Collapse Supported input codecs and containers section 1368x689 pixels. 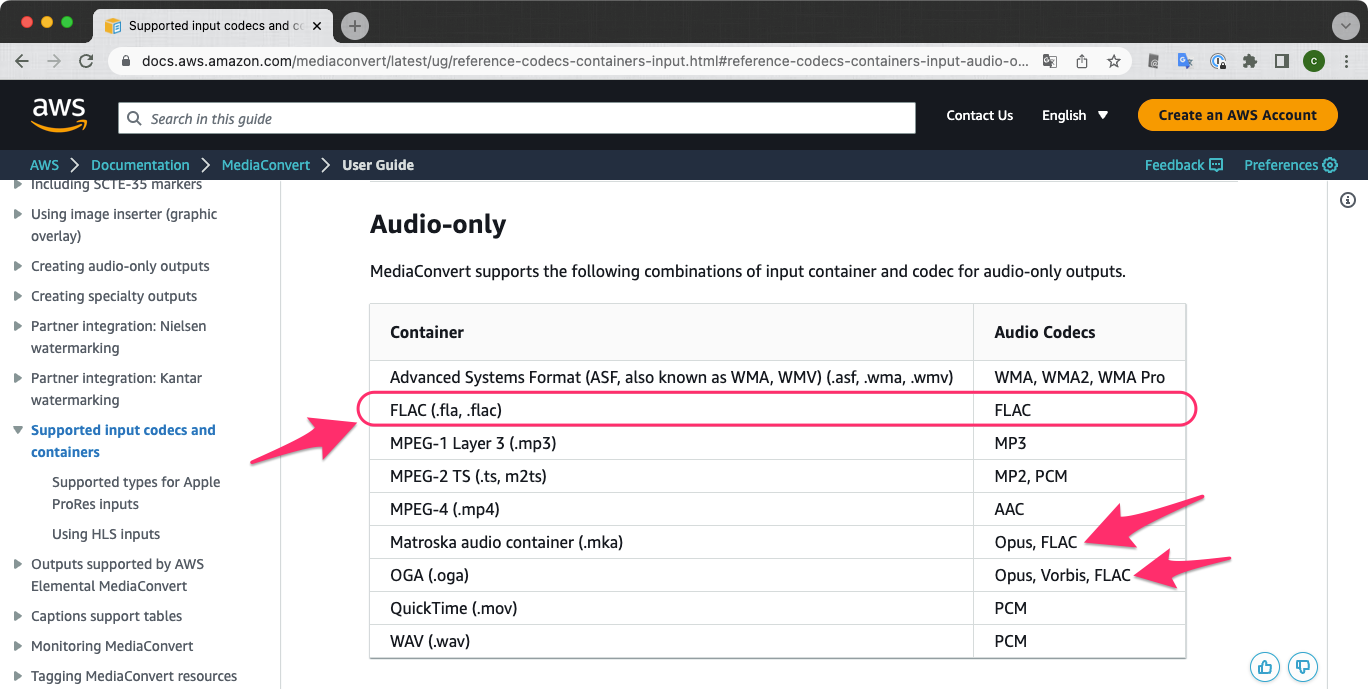18,430
